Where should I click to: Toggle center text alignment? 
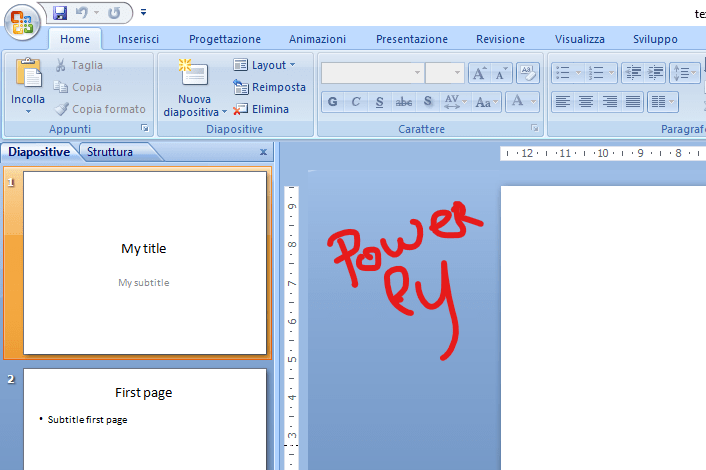click(x=586, y=102)
